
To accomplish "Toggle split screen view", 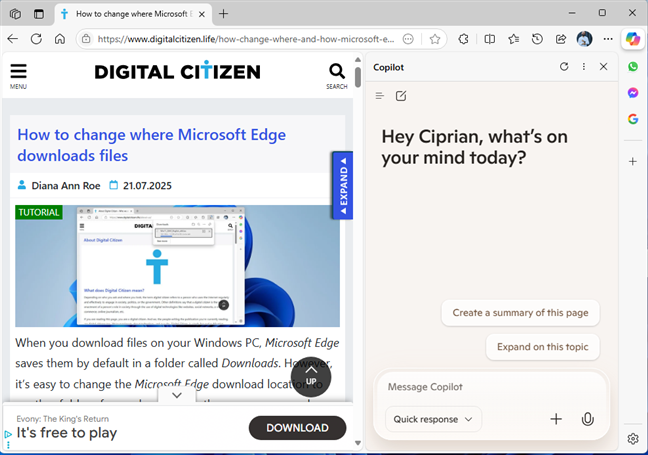I will pyautogui.click(x=490, y=39).
